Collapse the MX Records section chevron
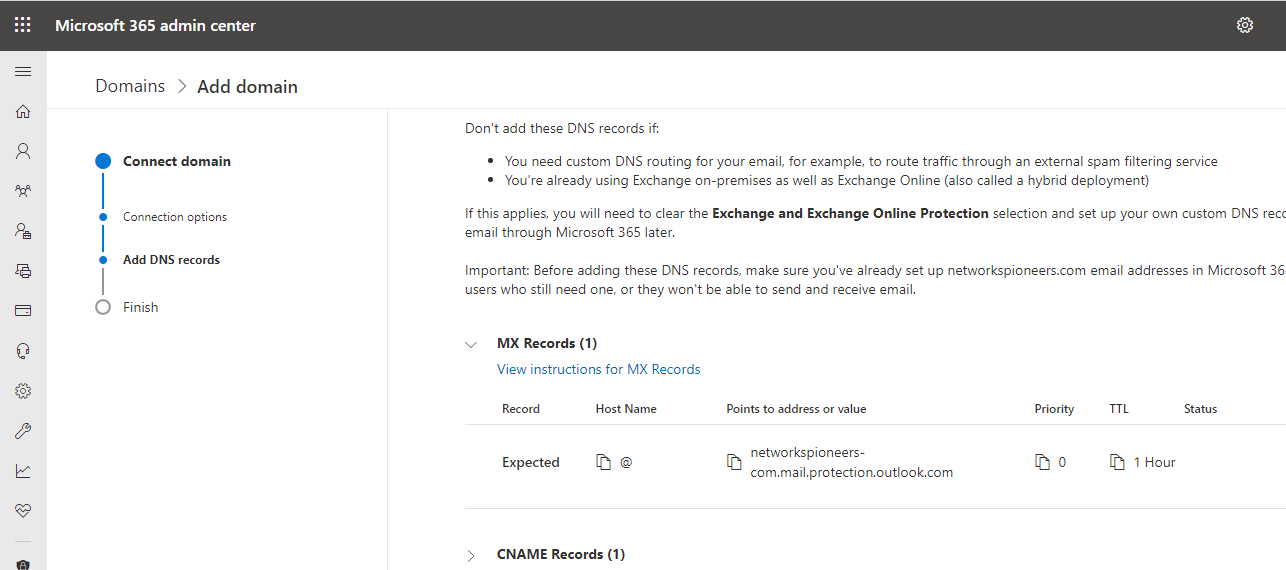1286x570 pixels. coord(471,344)
